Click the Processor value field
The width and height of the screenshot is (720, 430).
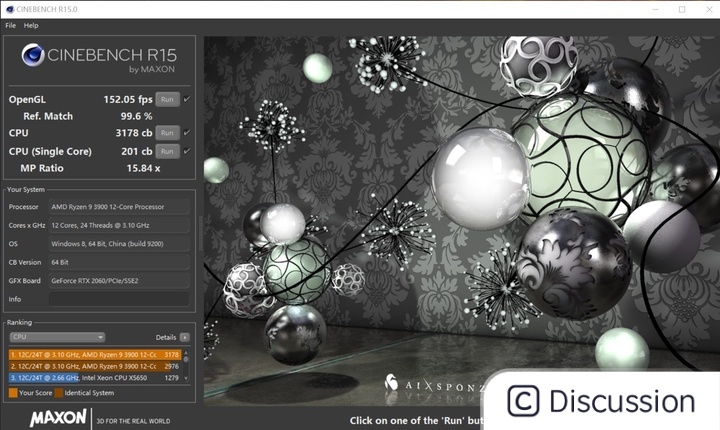[x=119, y=207]
